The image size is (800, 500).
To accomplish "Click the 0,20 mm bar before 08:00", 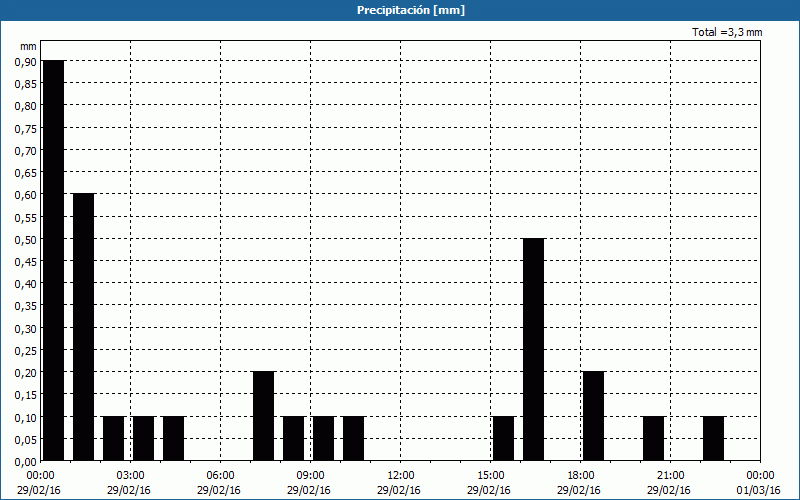I will (264, 416).
